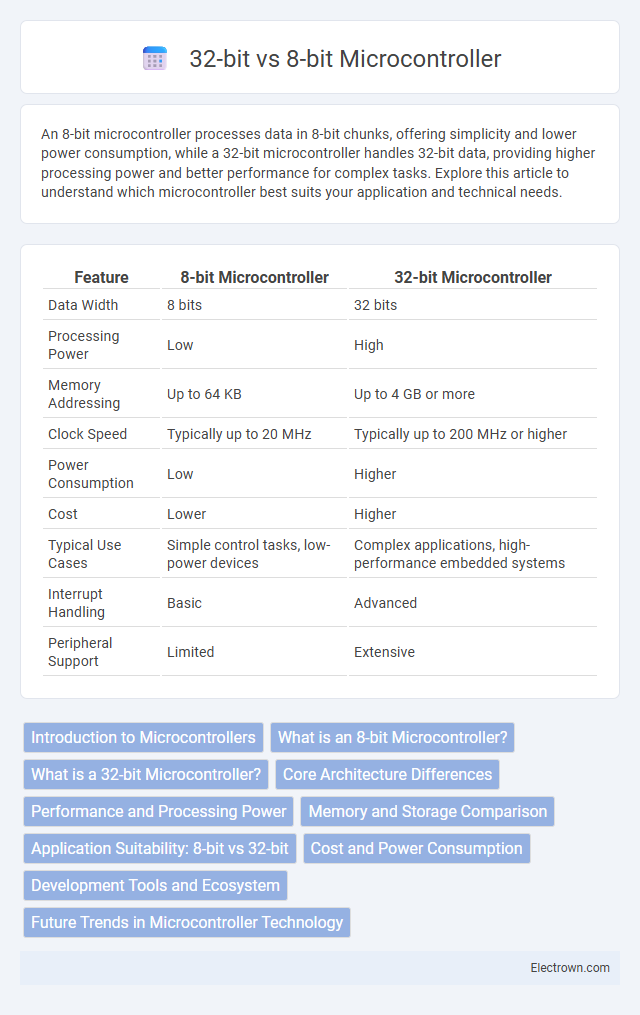Click the calendar grid icon beside the title
Image resolution: width=640 pixels, height=1015 pixels.
[x=155, y=58]
